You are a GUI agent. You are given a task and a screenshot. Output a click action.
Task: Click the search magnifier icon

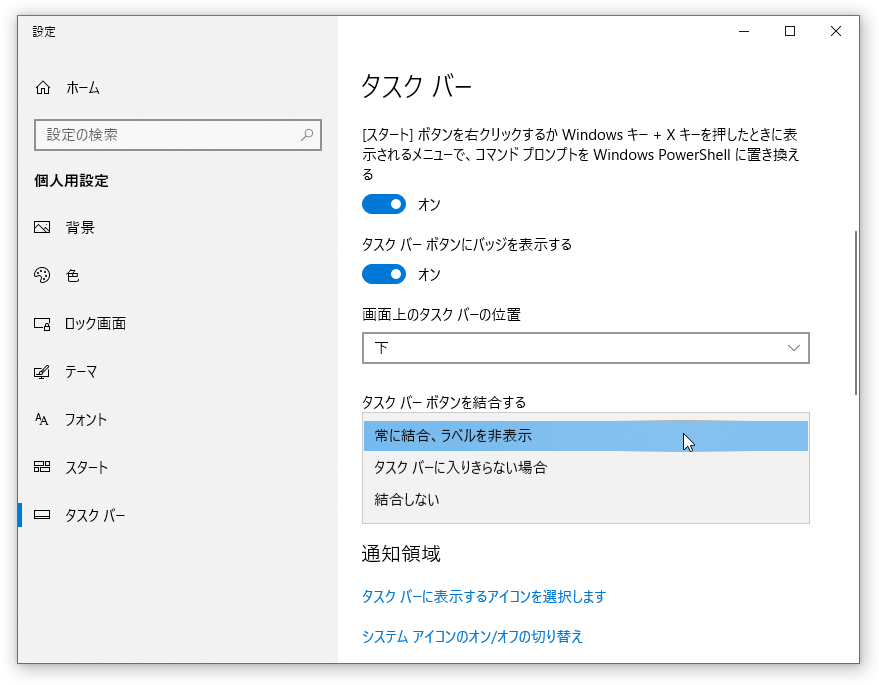tap(307, 135)
